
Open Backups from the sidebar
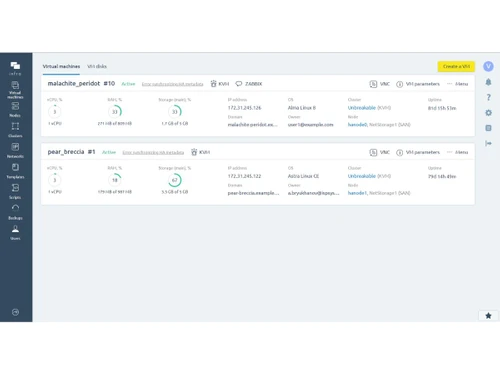click(15, 212)
